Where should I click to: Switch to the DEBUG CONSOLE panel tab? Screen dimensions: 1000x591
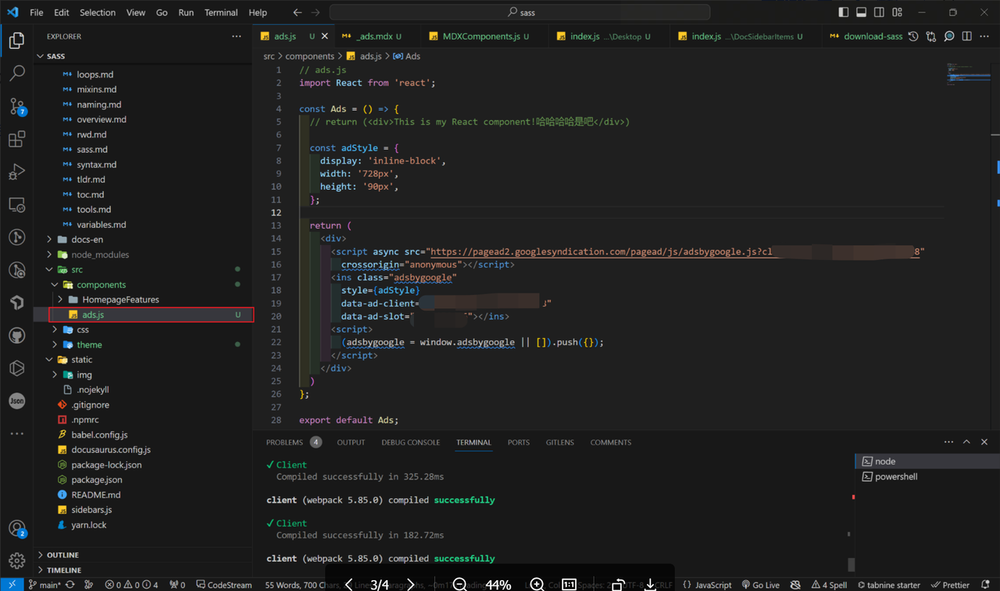point(410,442)
